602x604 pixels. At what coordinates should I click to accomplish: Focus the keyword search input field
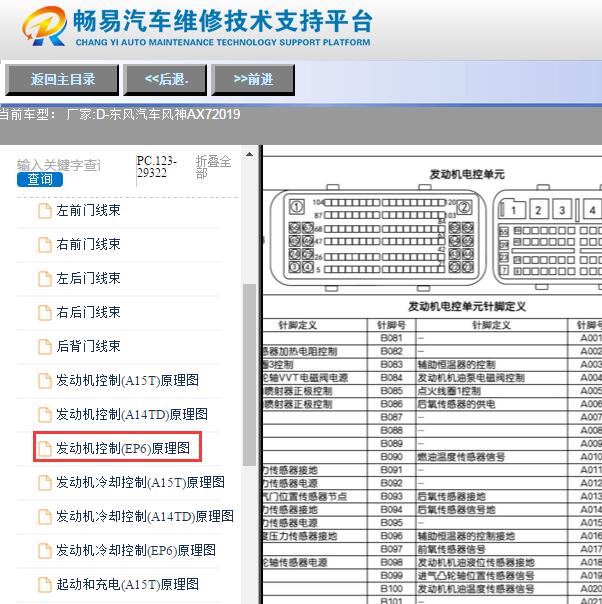pyautogui.click(x=59, y=165)
